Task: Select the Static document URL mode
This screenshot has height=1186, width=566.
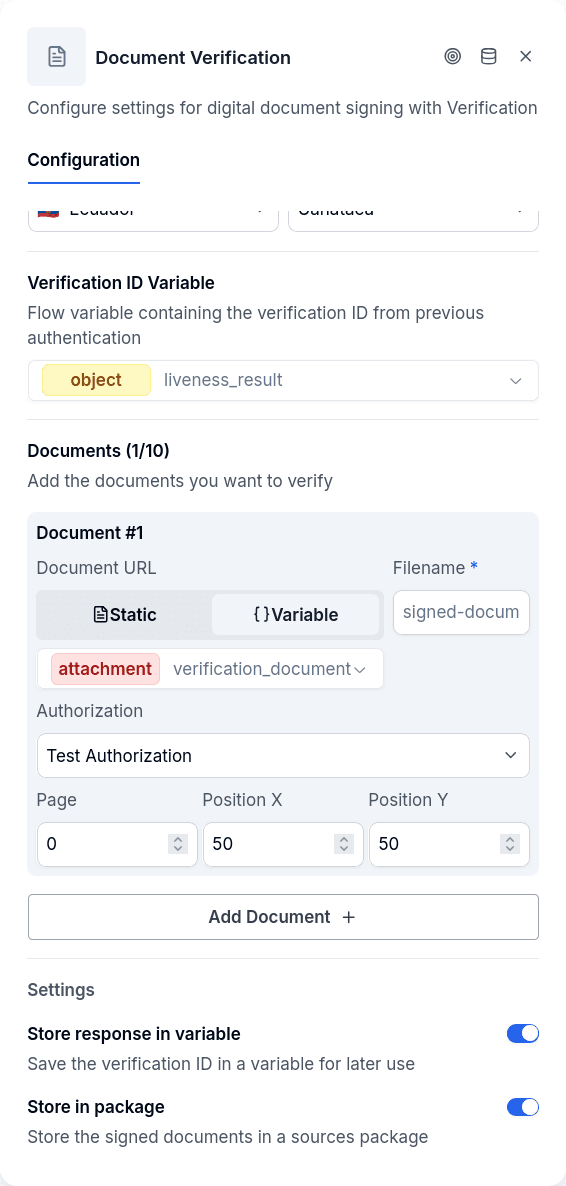Action: (125, 615)
